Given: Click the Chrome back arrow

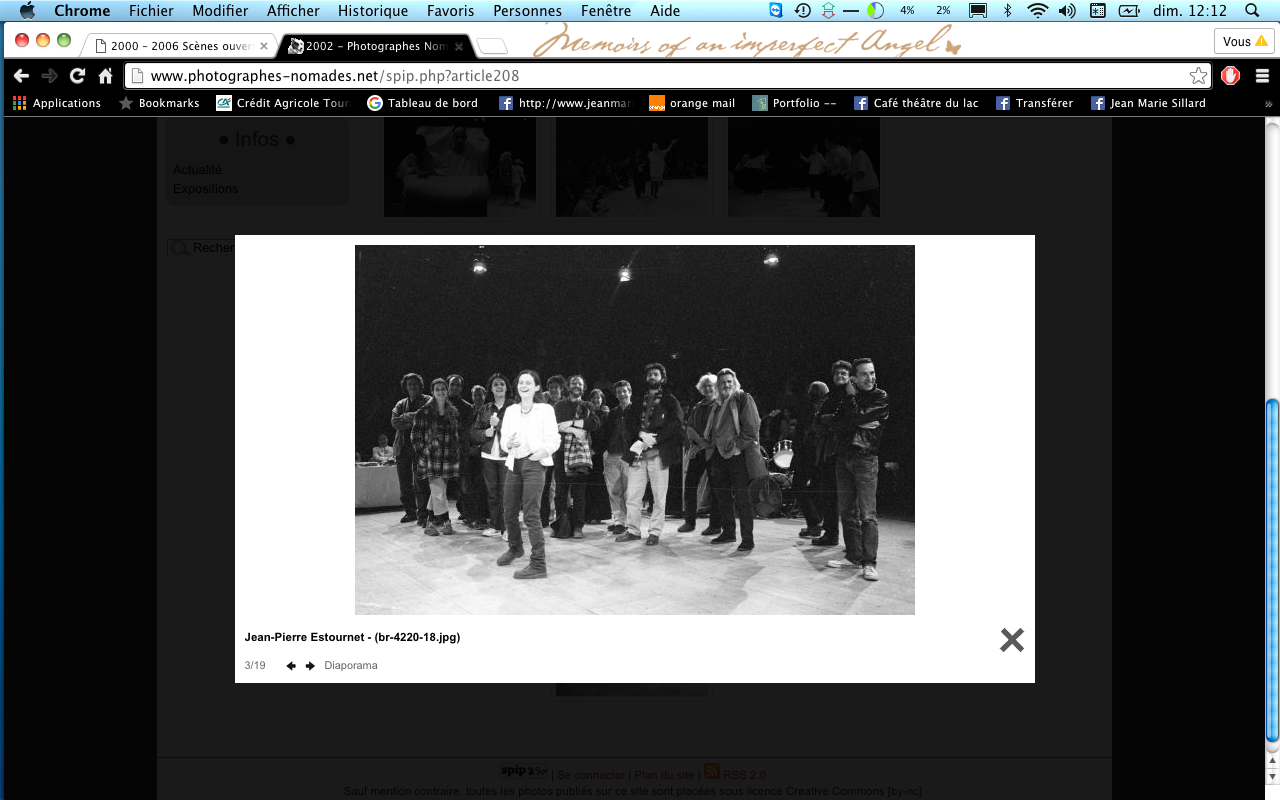Looking at the screenshot, I should [x=21, y=76].
